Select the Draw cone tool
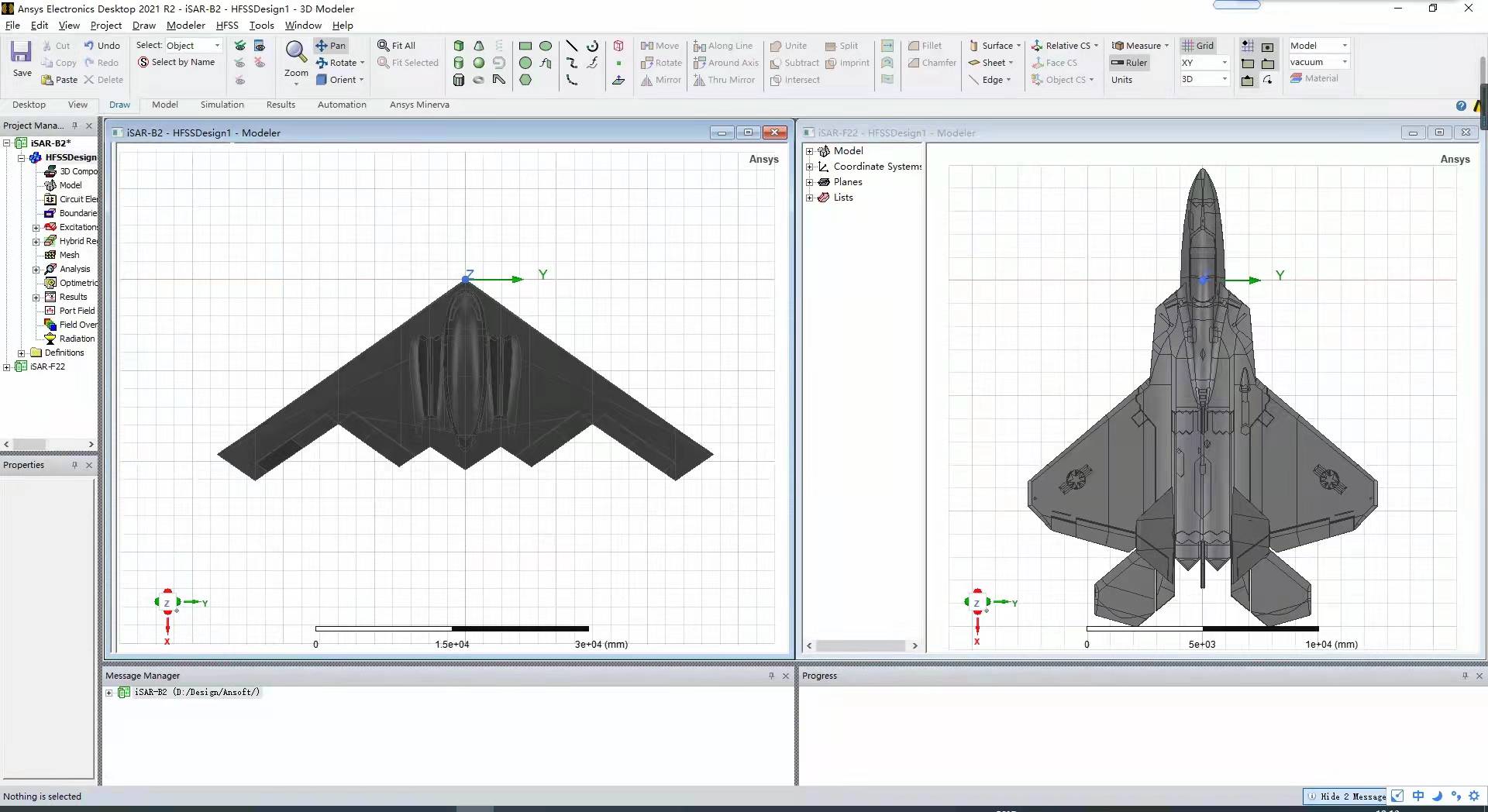 pos(479,46)
